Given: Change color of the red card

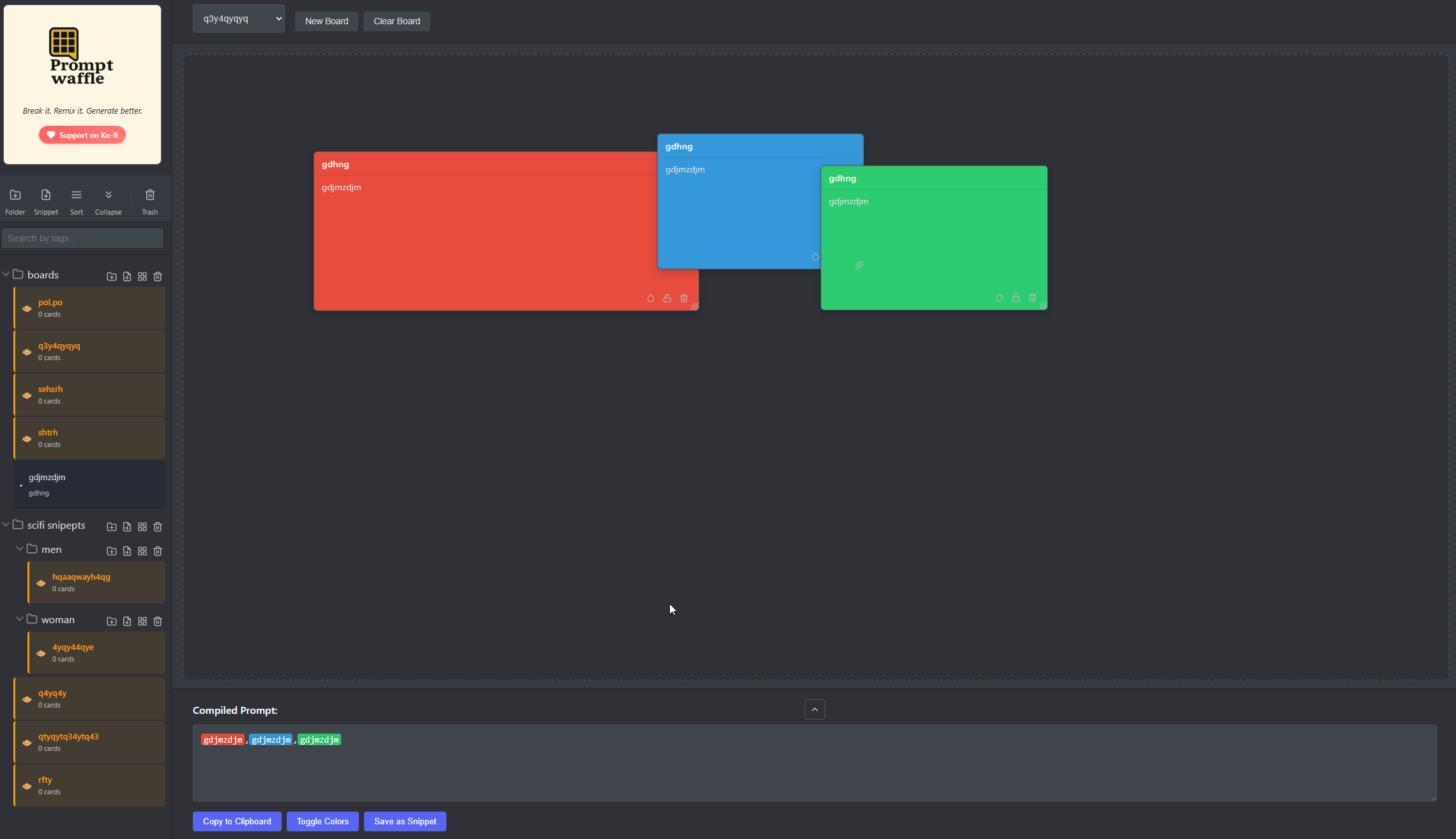Looking at the screenshot, I should (x=651, y=298).
